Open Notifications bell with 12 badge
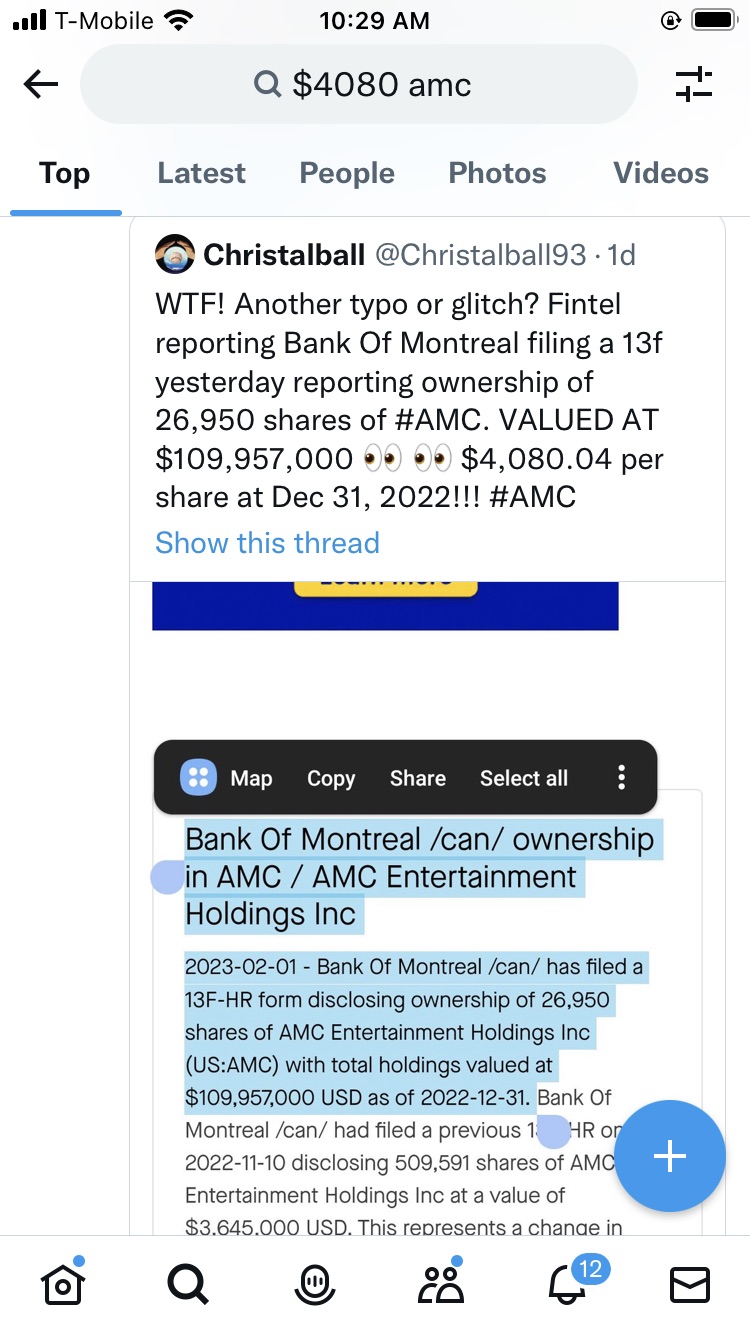Screen dimensions: 750x1334 [568, 1284]
